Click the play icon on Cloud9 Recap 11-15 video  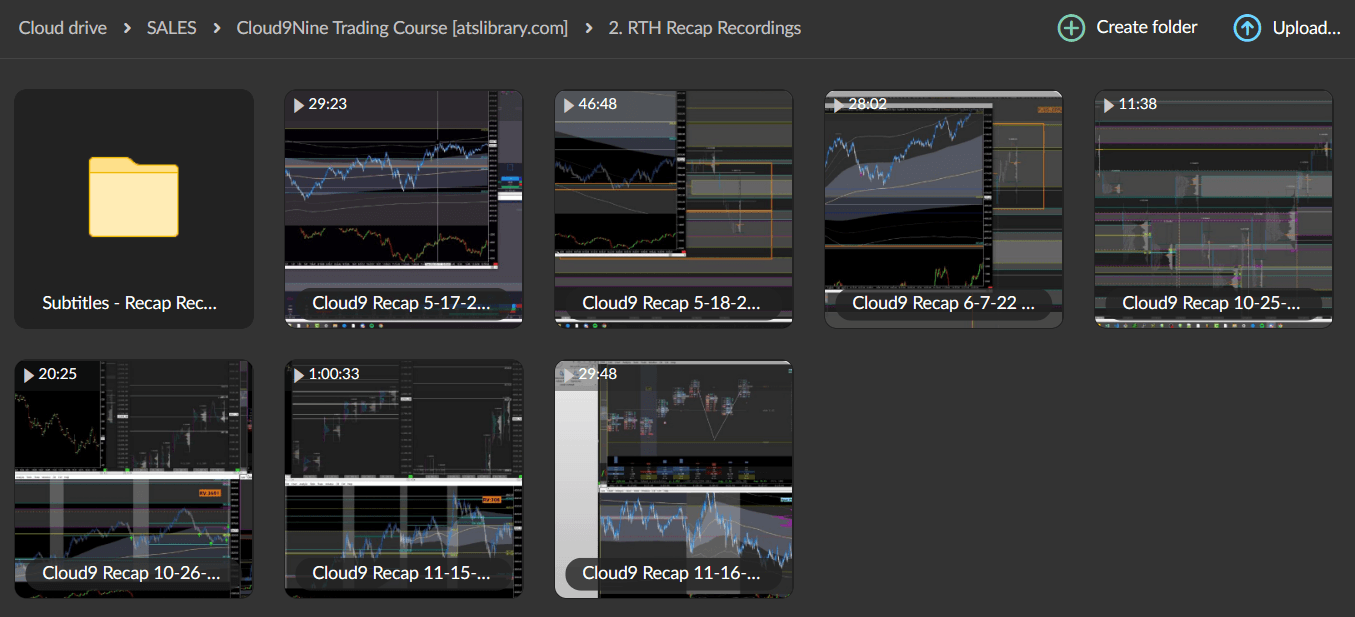point(296,375)
